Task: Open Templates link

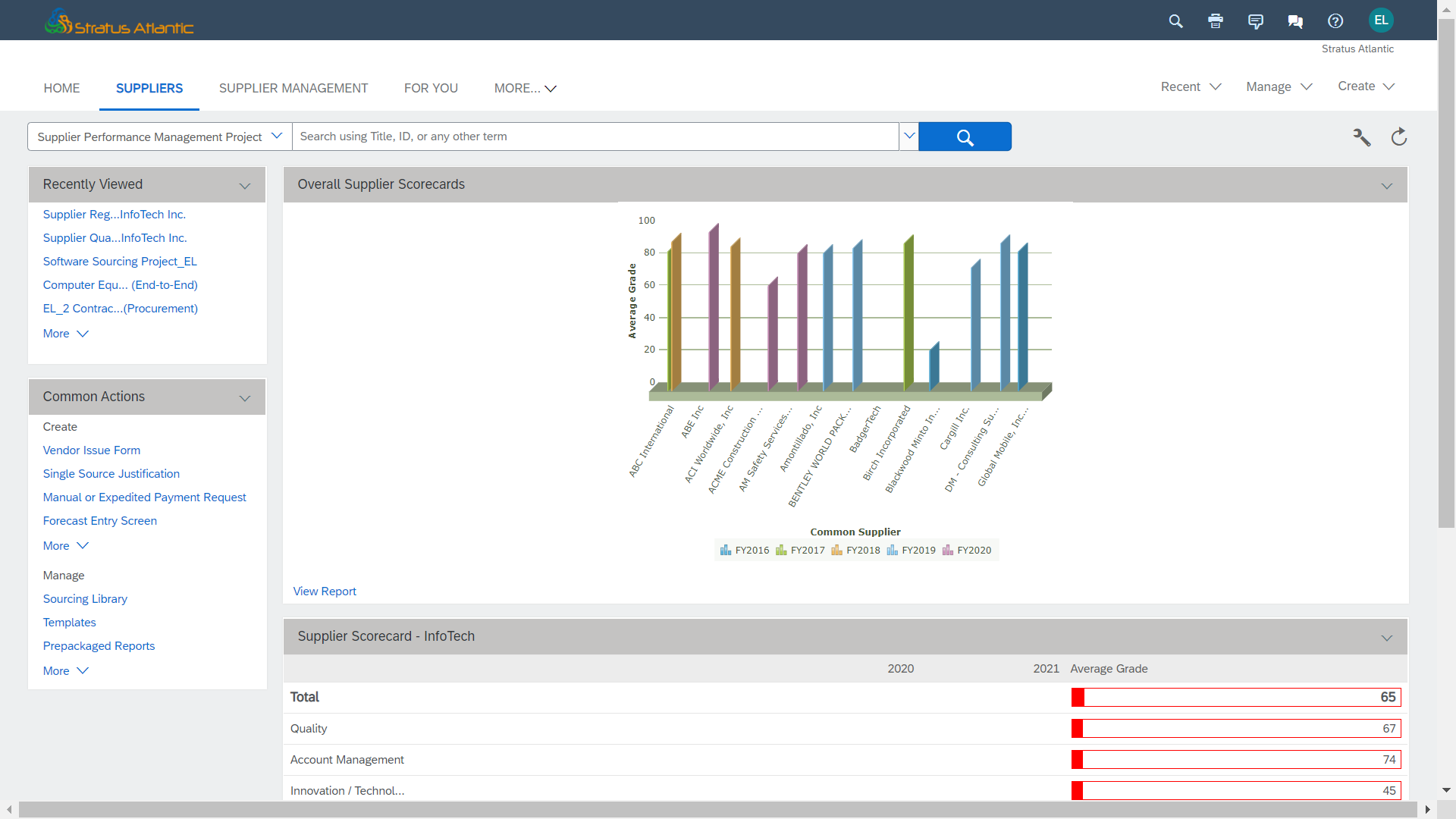Action: click(70, 623)
